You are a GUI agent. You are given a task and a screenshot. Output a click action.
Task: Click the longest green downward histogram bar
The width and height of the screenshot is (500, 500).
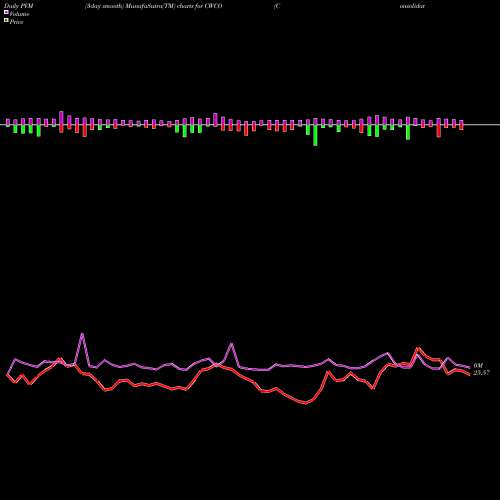click(315, 135)
